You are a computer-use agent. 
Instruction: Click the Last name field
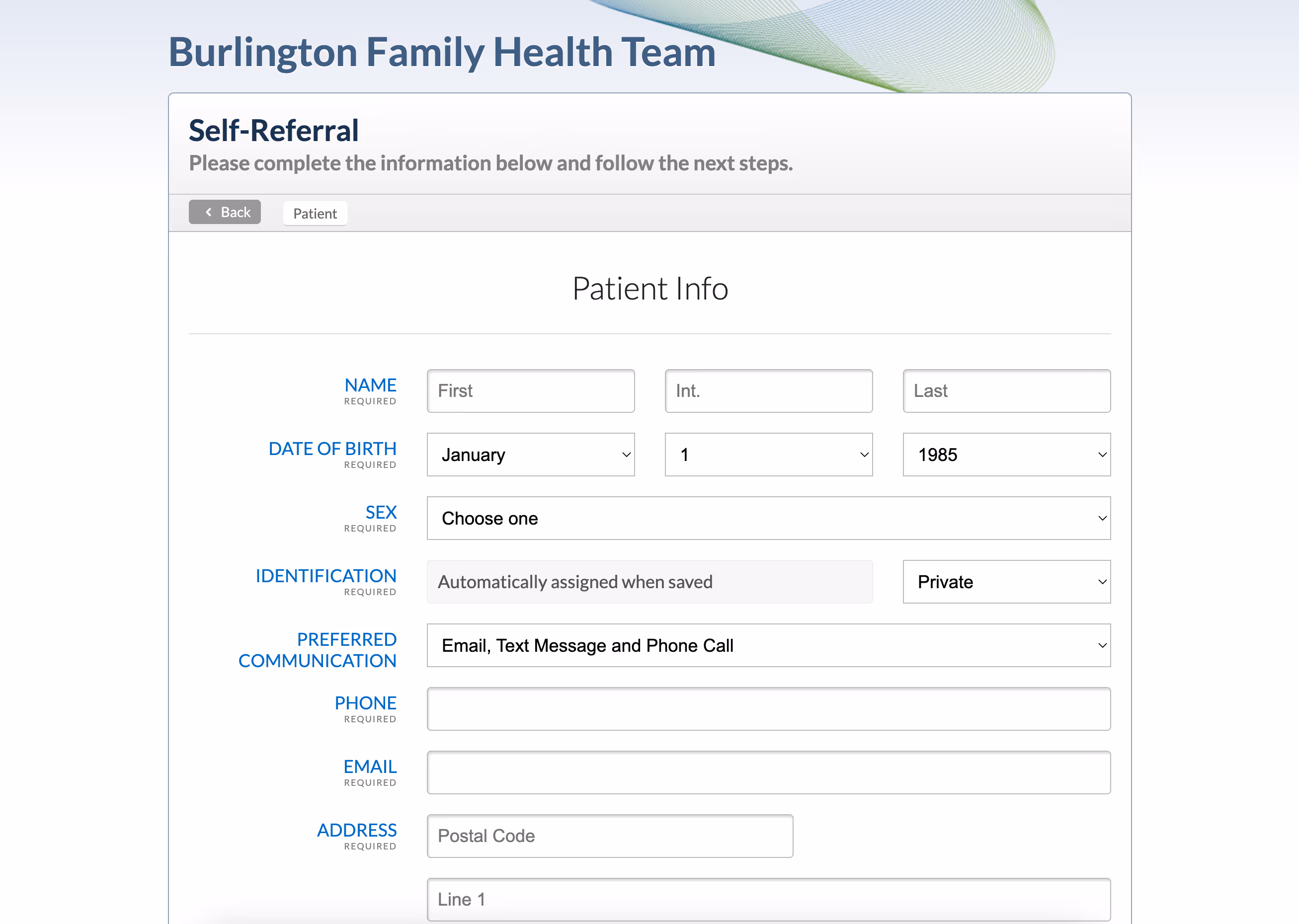tap(1006, 391)
